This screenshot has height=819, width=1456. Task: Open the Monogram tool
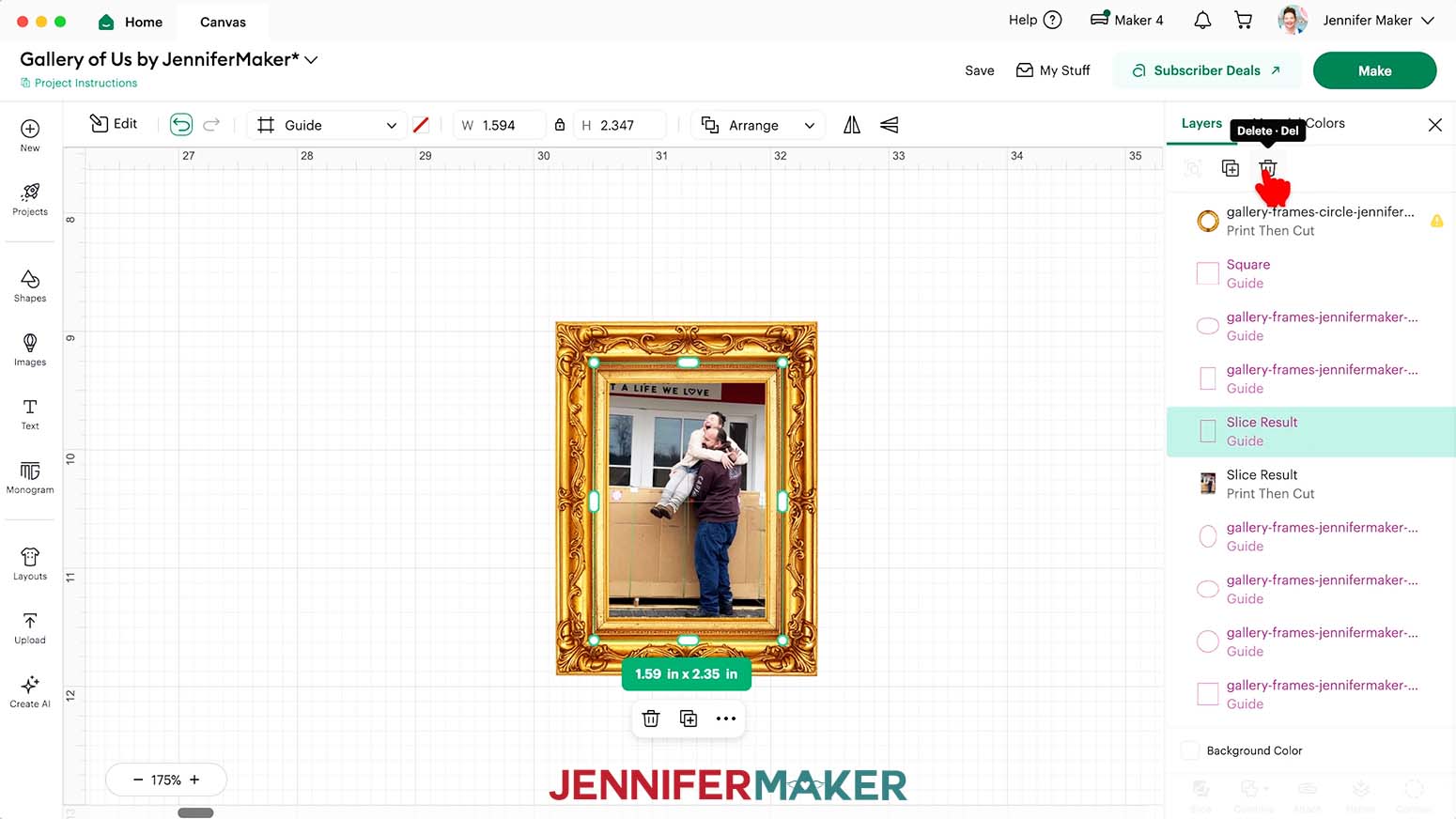[30, 477]
